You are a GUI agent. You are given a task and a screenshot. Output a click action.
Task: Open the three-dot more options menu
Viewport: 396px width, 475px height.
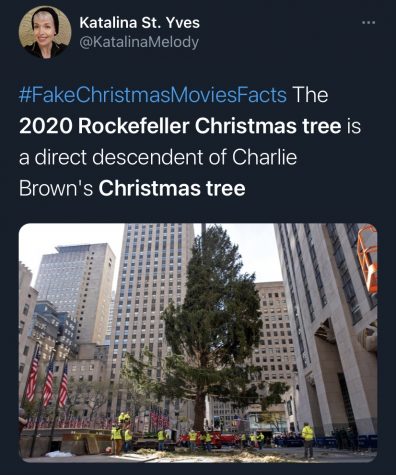click(x=369, y=23)
